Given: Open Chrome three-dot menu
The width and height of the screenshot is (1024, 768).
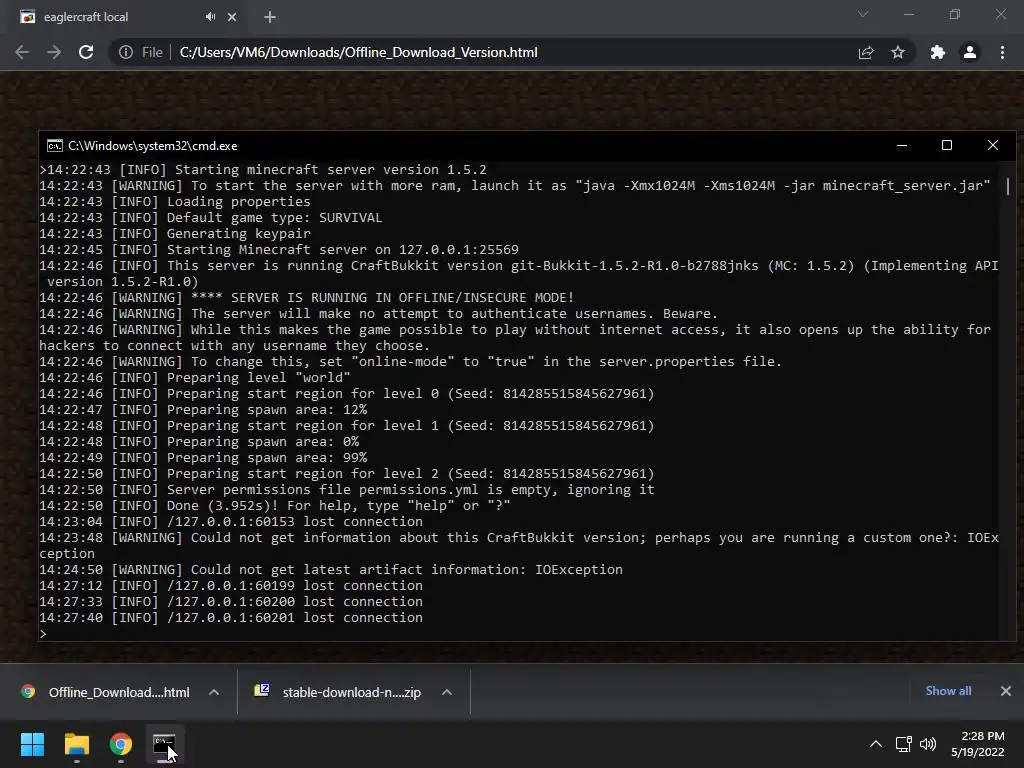Looking at the screenshot, I should (1002, 52).
